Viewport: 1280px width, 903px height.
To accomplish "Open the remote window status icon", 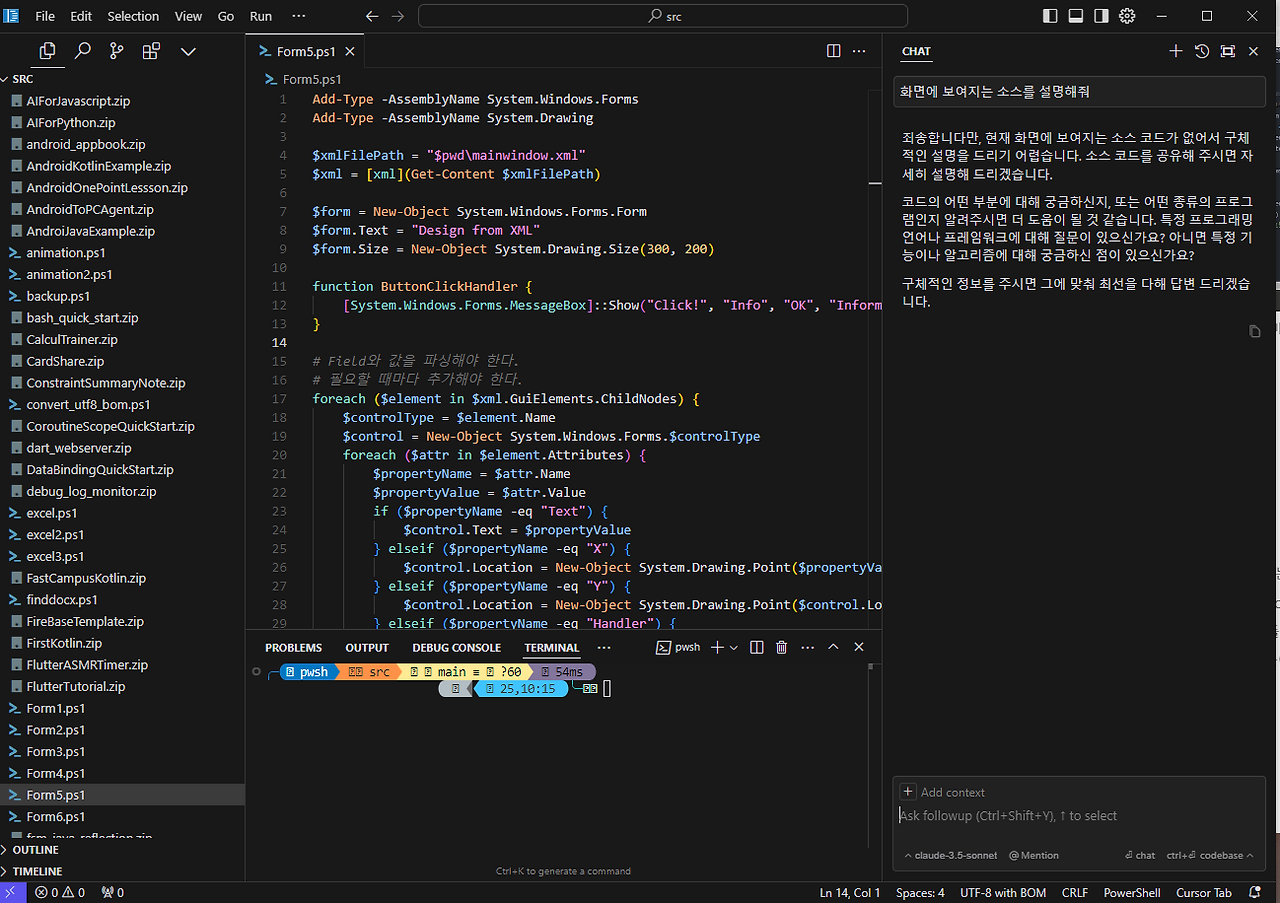I will [x=13, y=892].
